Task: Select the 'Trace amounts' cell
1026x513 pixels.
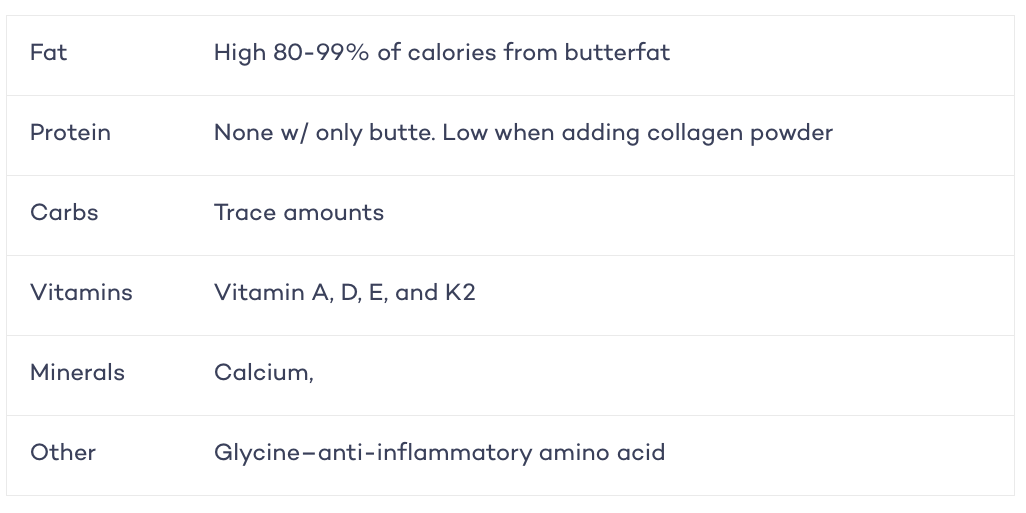Action: click(x=298, y=213)
